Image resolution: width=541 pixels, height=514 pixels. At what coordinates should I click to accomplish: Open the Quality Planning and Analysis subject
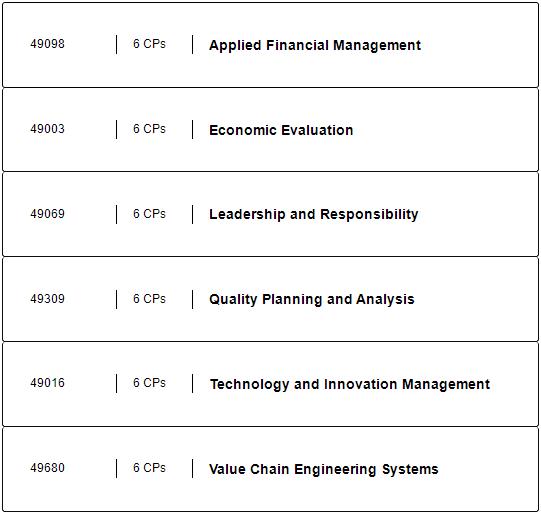(312, 299)
